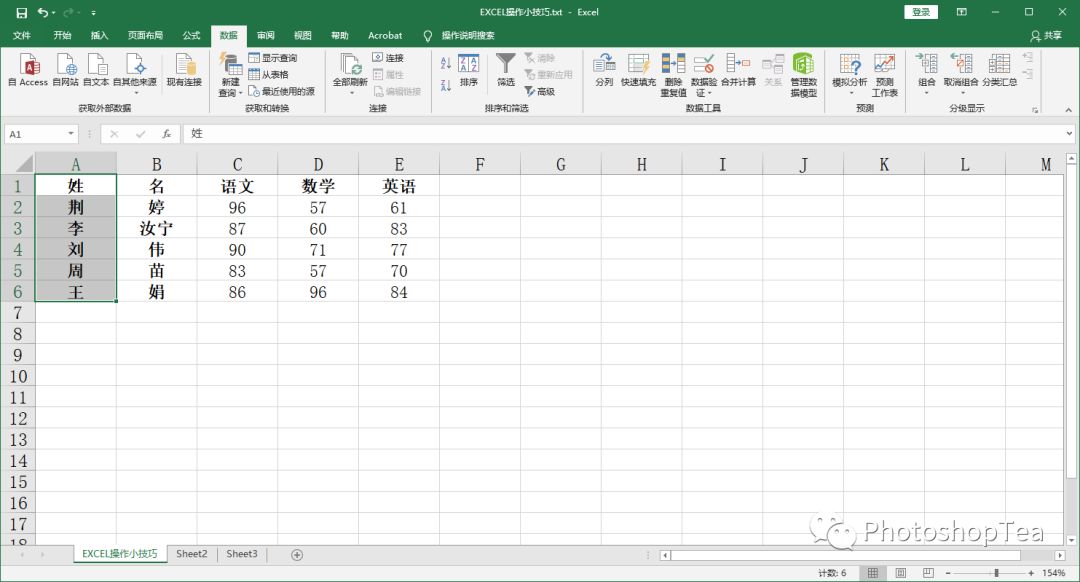
Task: Click Existing Connections (现有连接)
Action: click(x=184, y=70)
